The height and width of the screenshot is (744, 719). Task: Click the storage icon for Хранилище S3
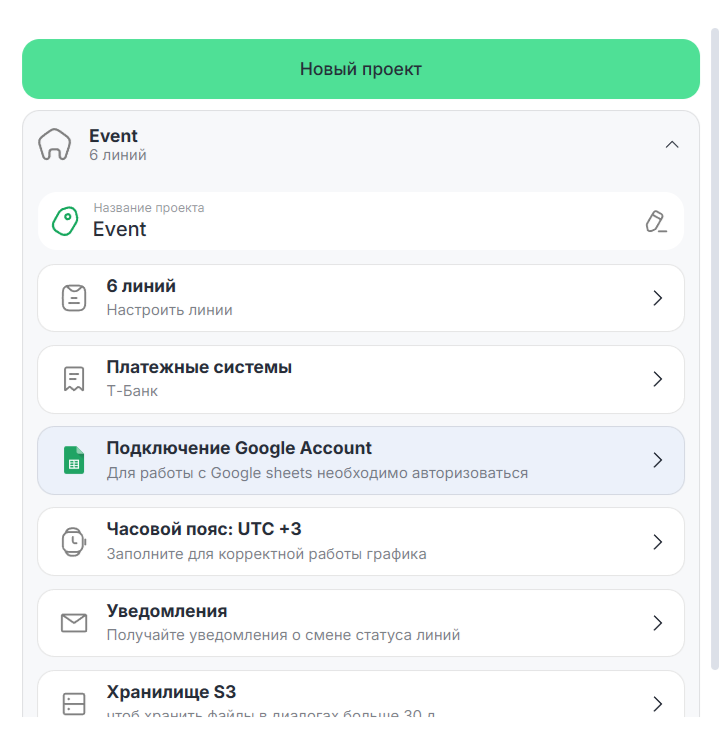click(74, 704)
